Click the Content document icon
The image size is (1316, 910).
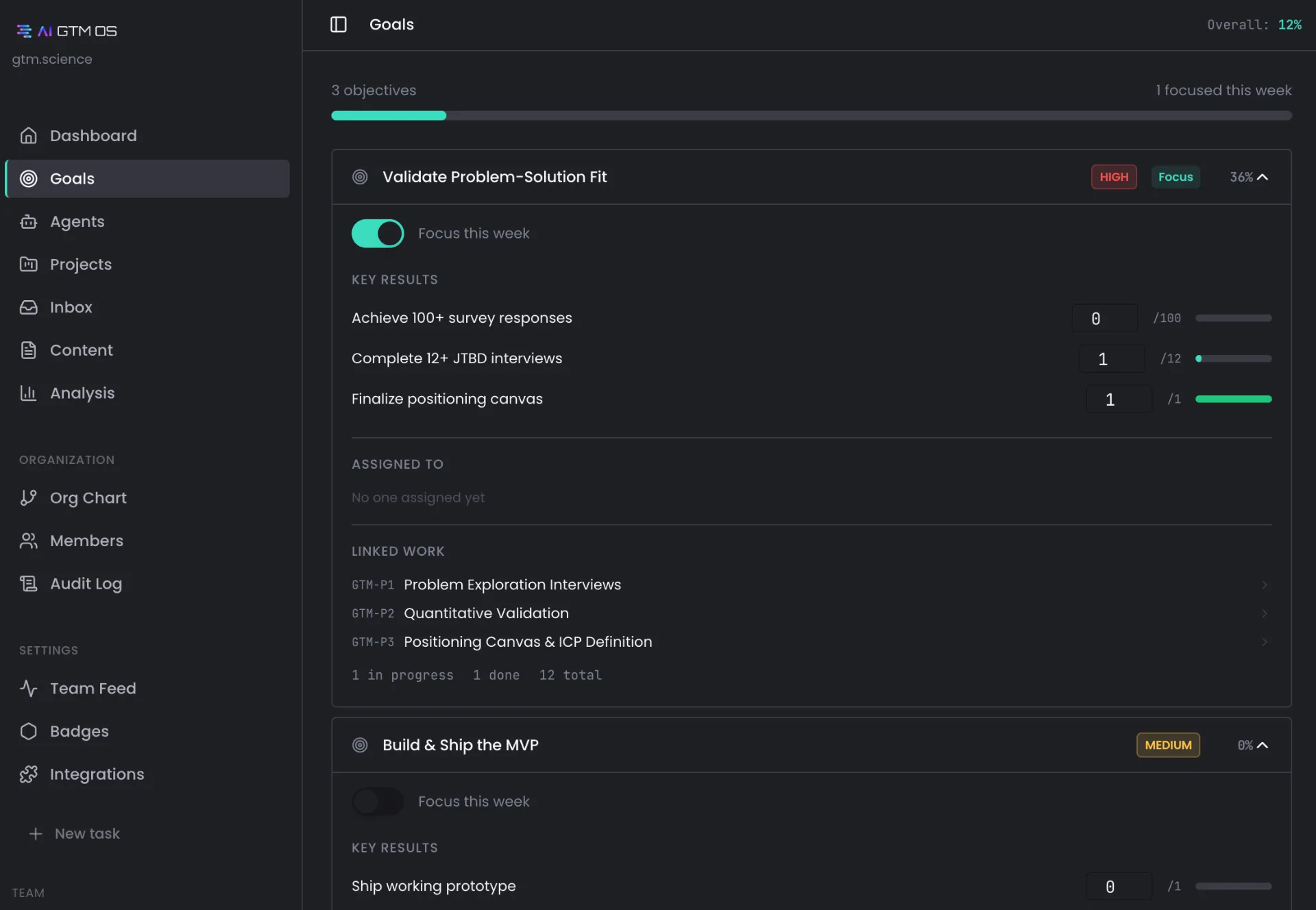click(x=28, y=350)
